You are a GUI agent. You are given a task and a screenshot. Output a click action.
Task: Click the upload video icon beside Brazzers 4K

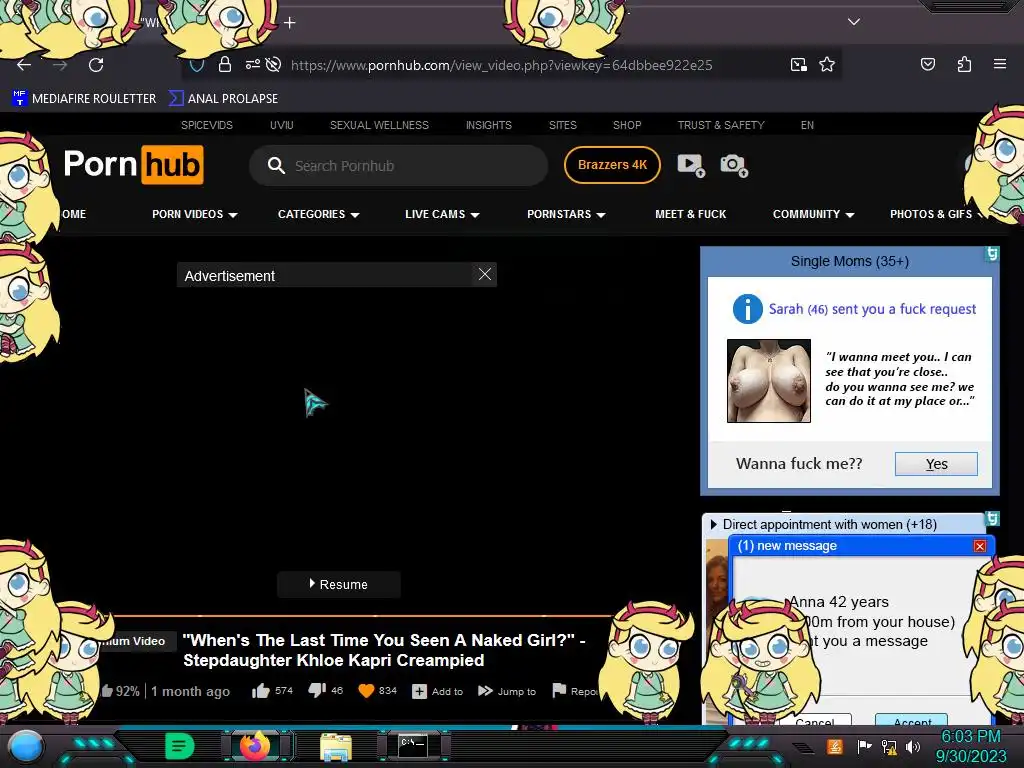coord(691,165)
